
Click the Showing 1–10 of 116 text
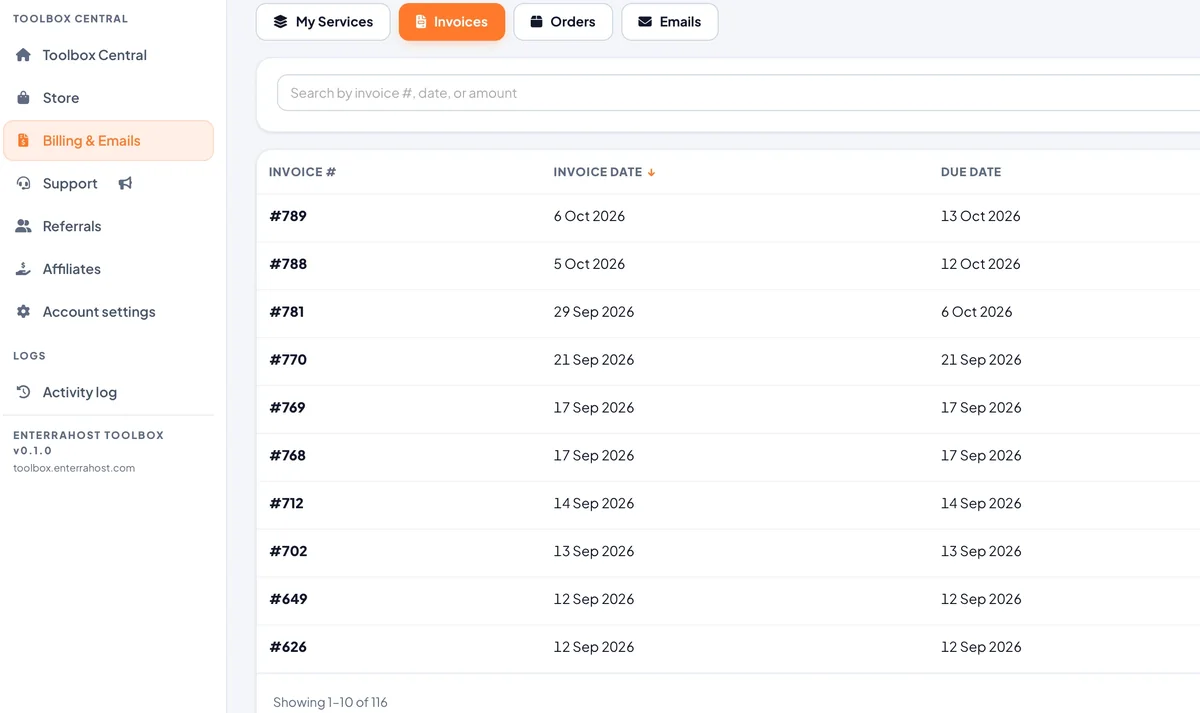pos(330,702)
